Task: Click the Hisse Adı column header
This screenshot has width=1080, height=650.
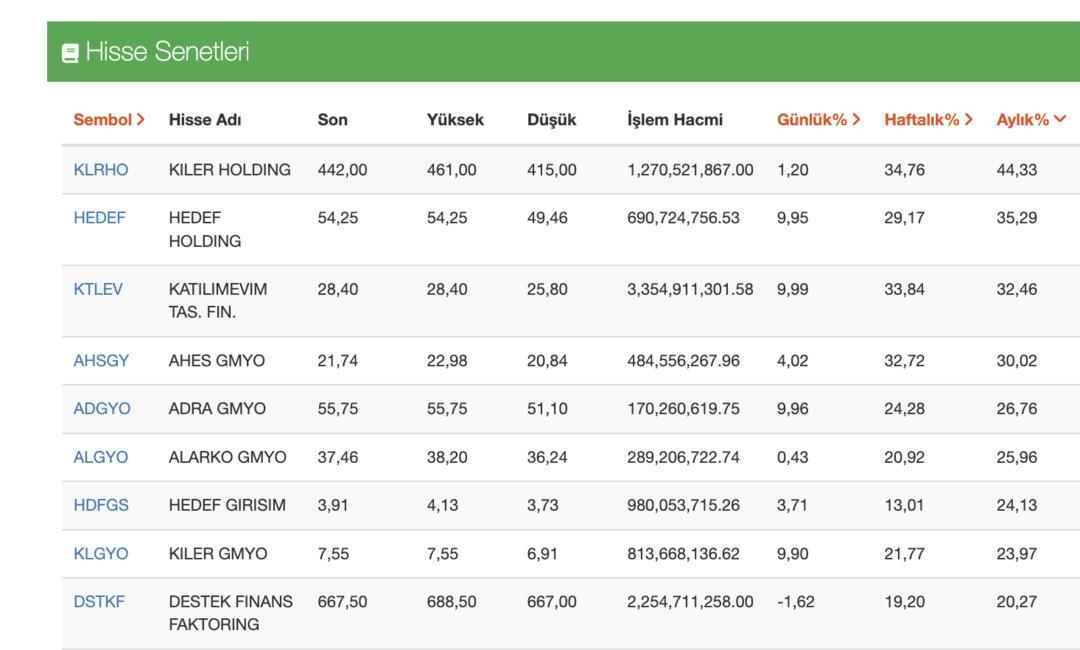Action: (205, 120)
